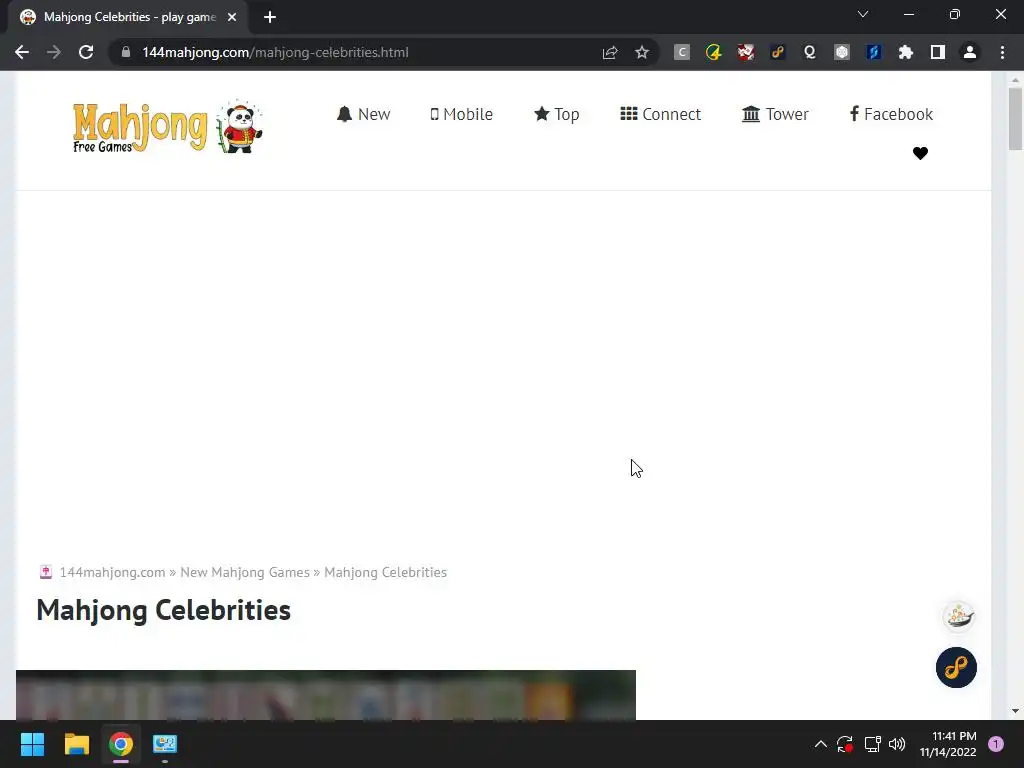Open the Windows Start menu
The image size is (1024, 768).
33,744
